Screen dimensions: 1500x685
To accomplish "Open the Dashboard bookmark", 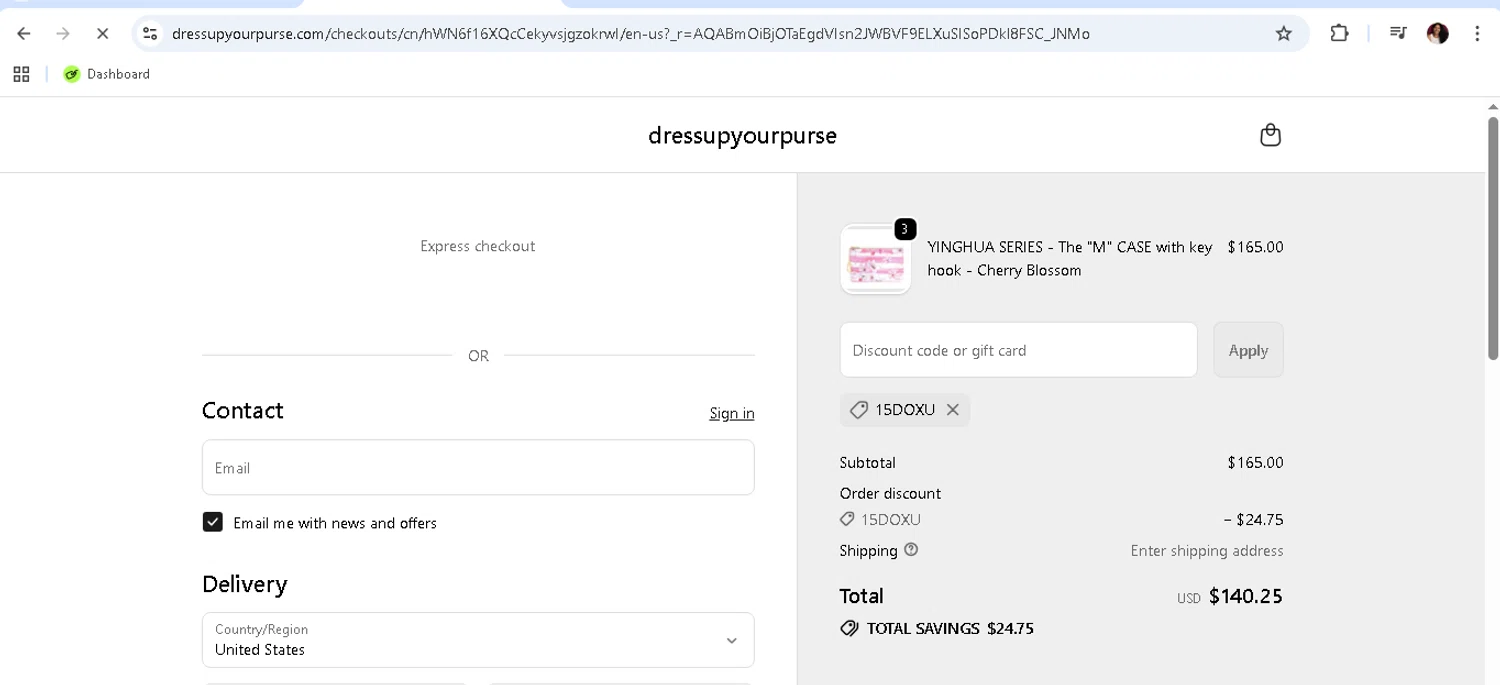I will (107, 74).
